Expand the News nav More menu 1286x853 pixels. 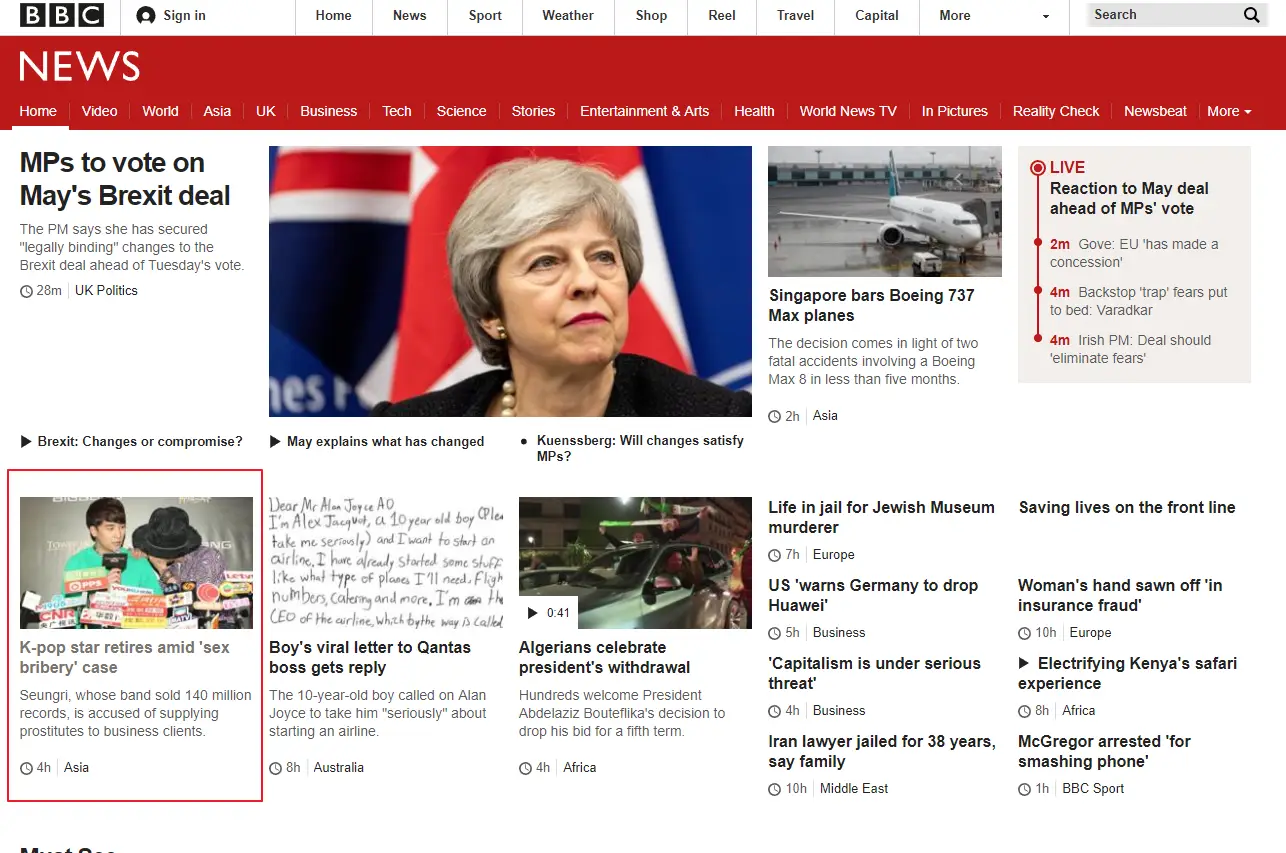pos(1229,111)
